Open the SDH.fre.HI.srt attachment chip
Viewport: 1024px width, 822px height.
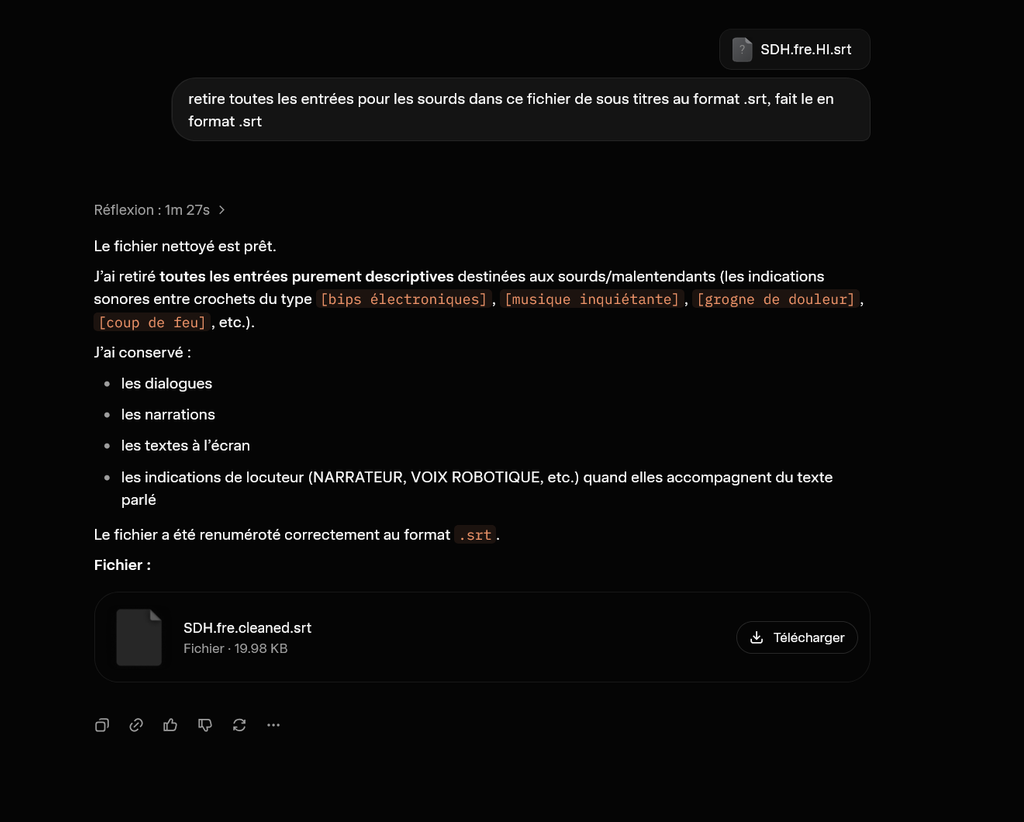click(x=795, y=50)
